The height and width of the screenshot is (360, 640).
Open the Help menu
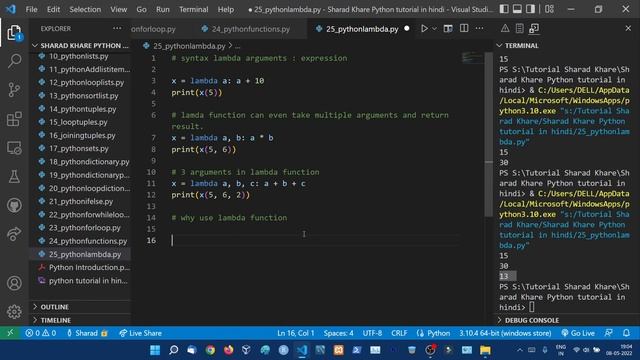click(x=226, y=9)
